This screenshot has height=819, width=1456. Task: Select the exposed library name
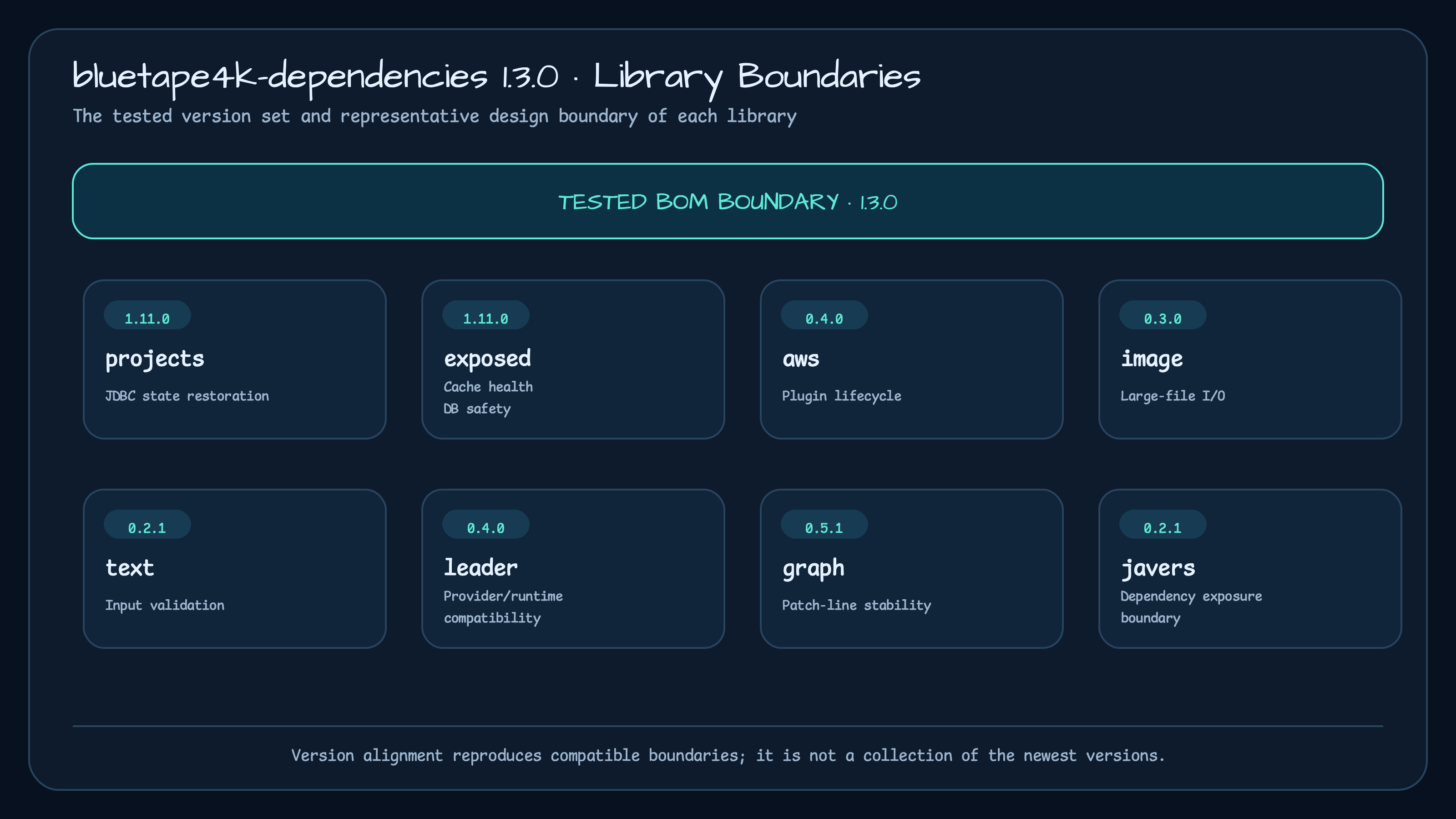(487, 359)
